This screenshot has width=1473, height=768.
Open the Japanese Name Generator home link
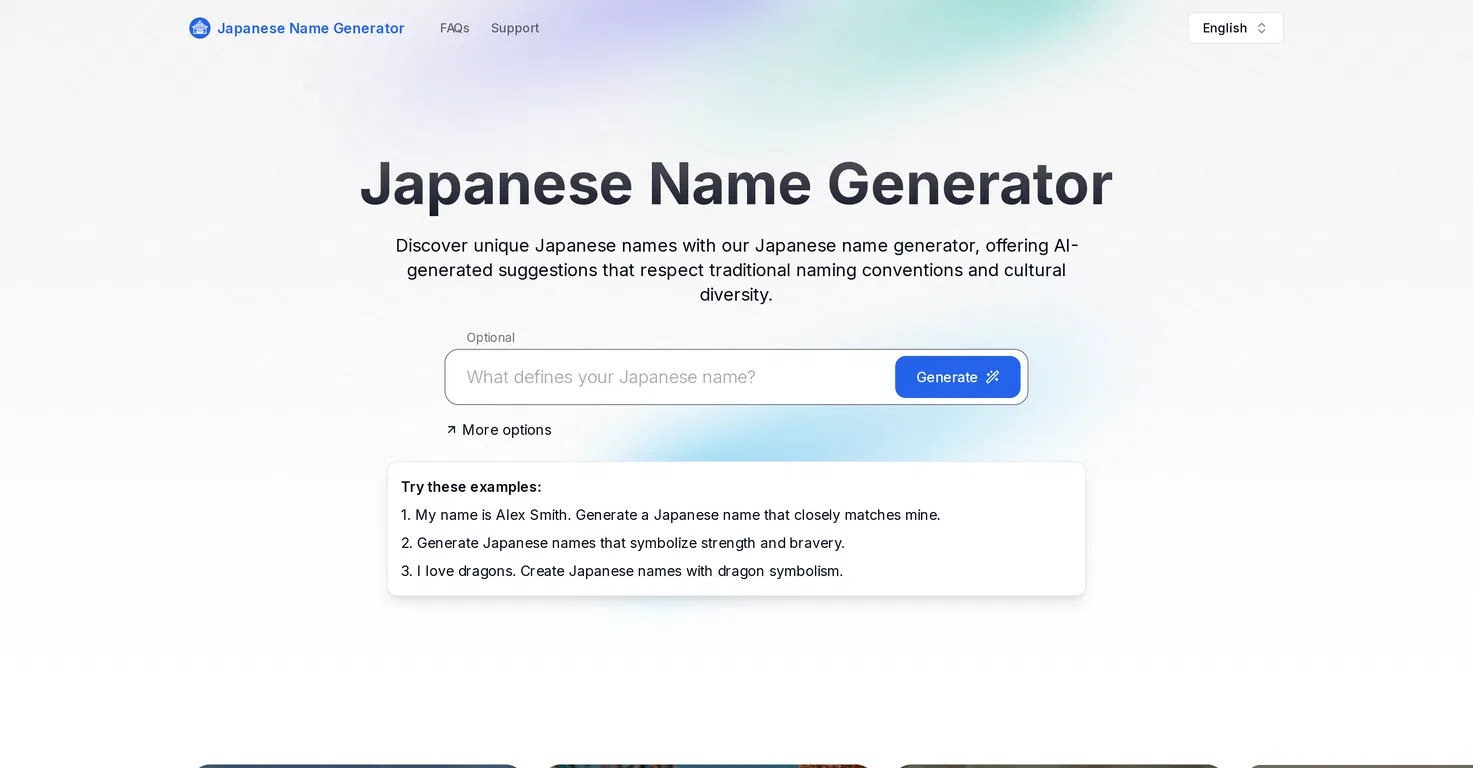(x=297, y=28)
